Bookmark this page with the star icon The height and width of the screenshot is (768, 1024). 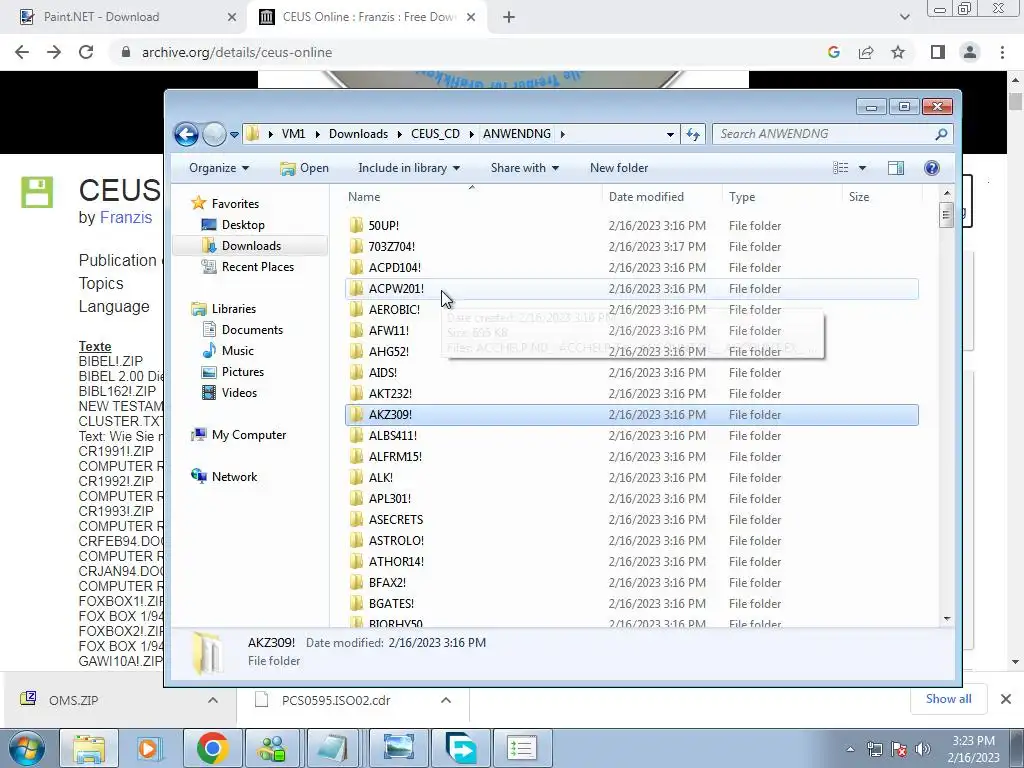coord(898,52)
